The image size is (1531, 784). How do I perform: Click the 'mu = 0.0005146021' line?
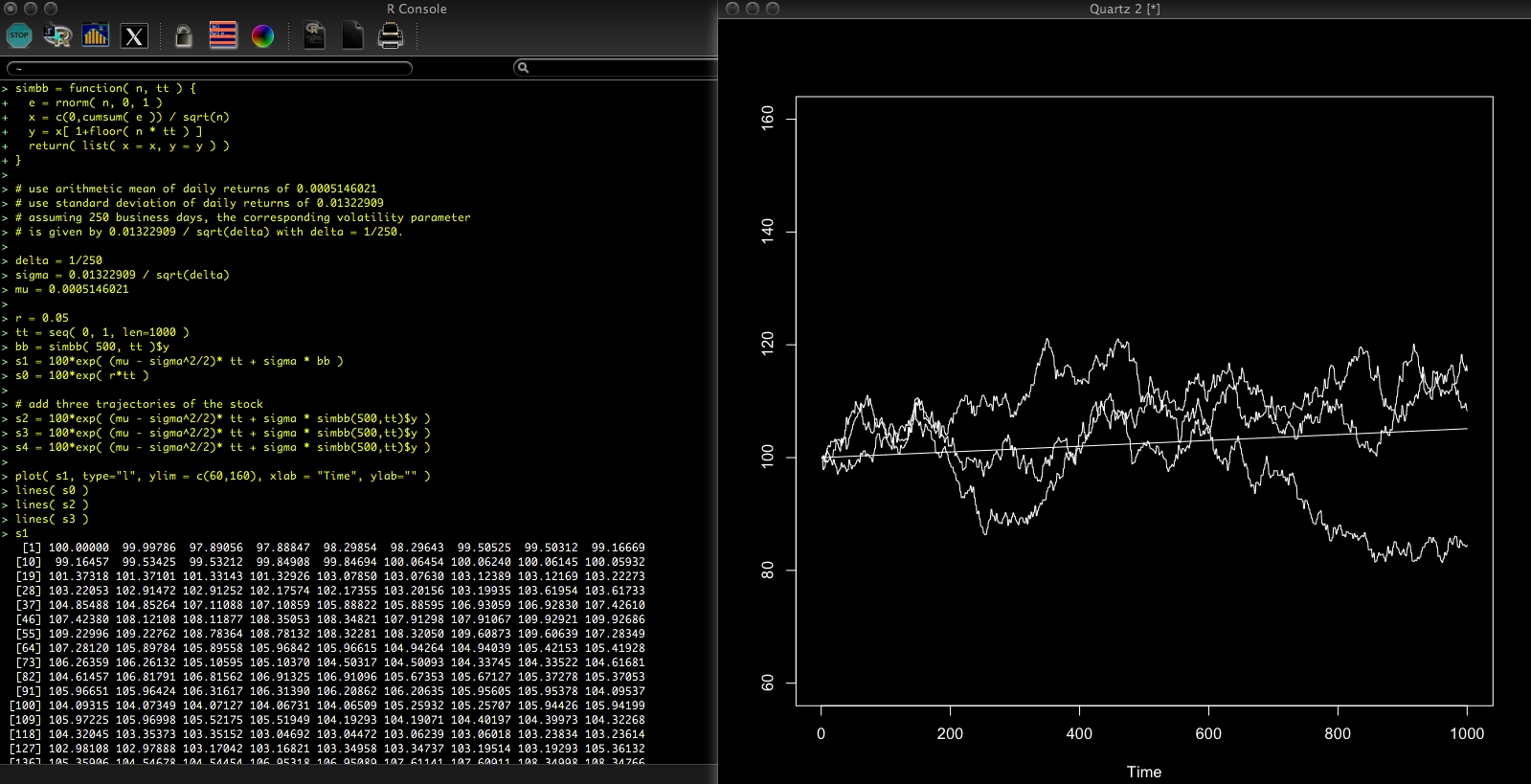tap(72, 289)
